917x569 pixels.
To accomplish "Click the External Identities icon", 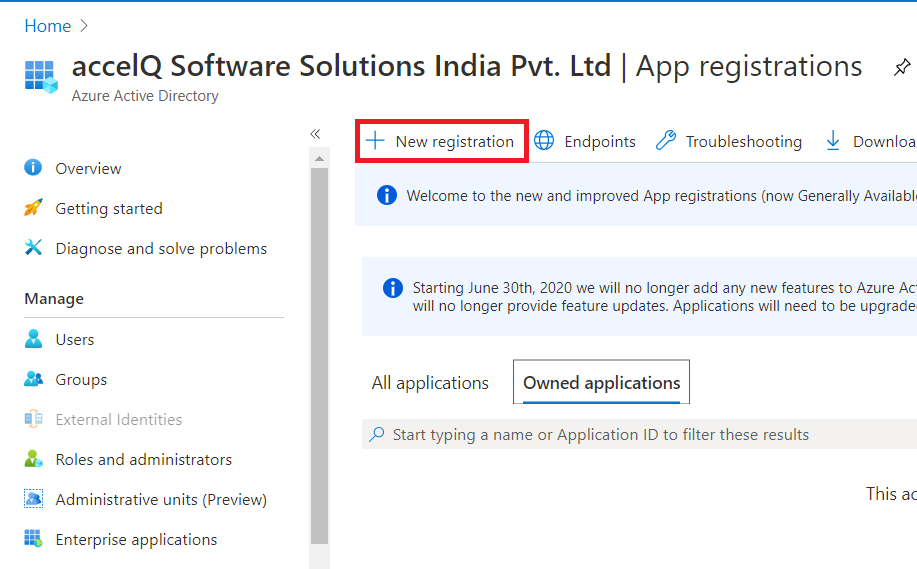I will pos(33,419).
